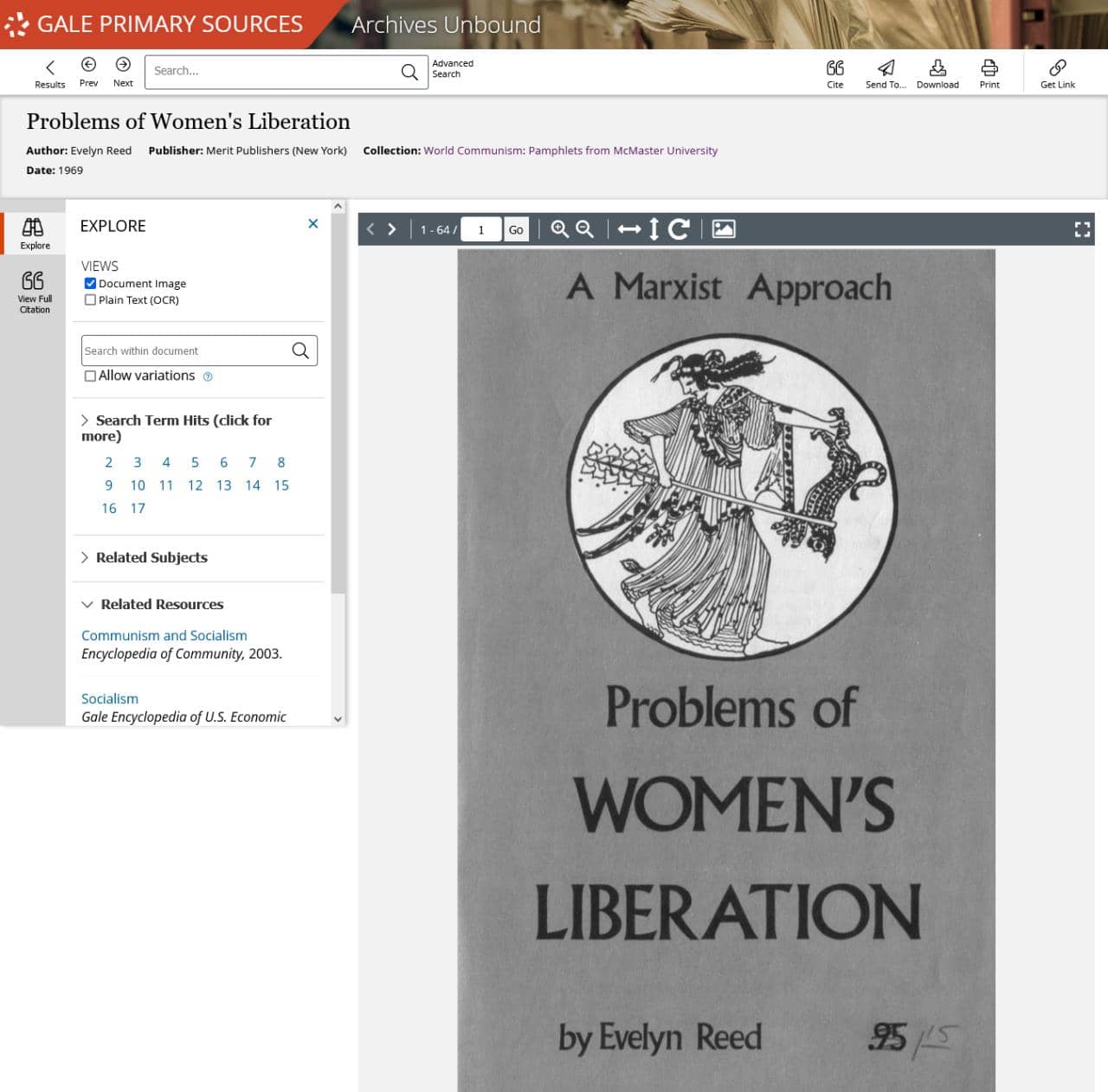Open the Next document
1108x1092 pixels.
click(x=123, y=72)
